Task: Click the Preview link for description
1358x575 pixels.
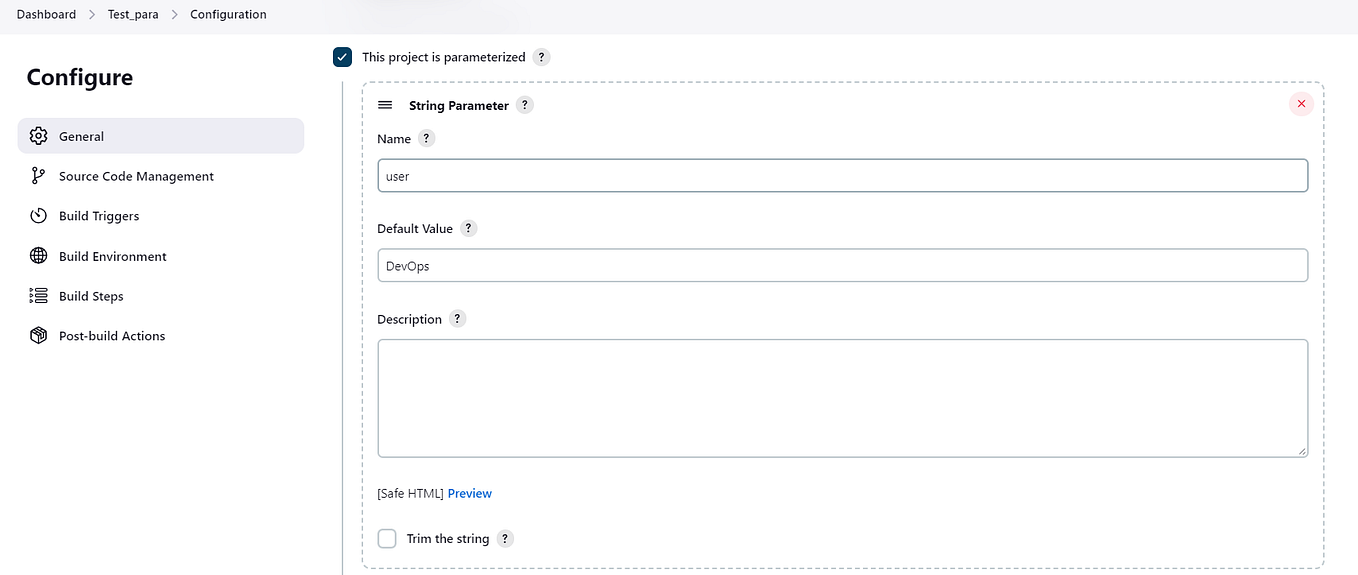Action: (470, 494)
